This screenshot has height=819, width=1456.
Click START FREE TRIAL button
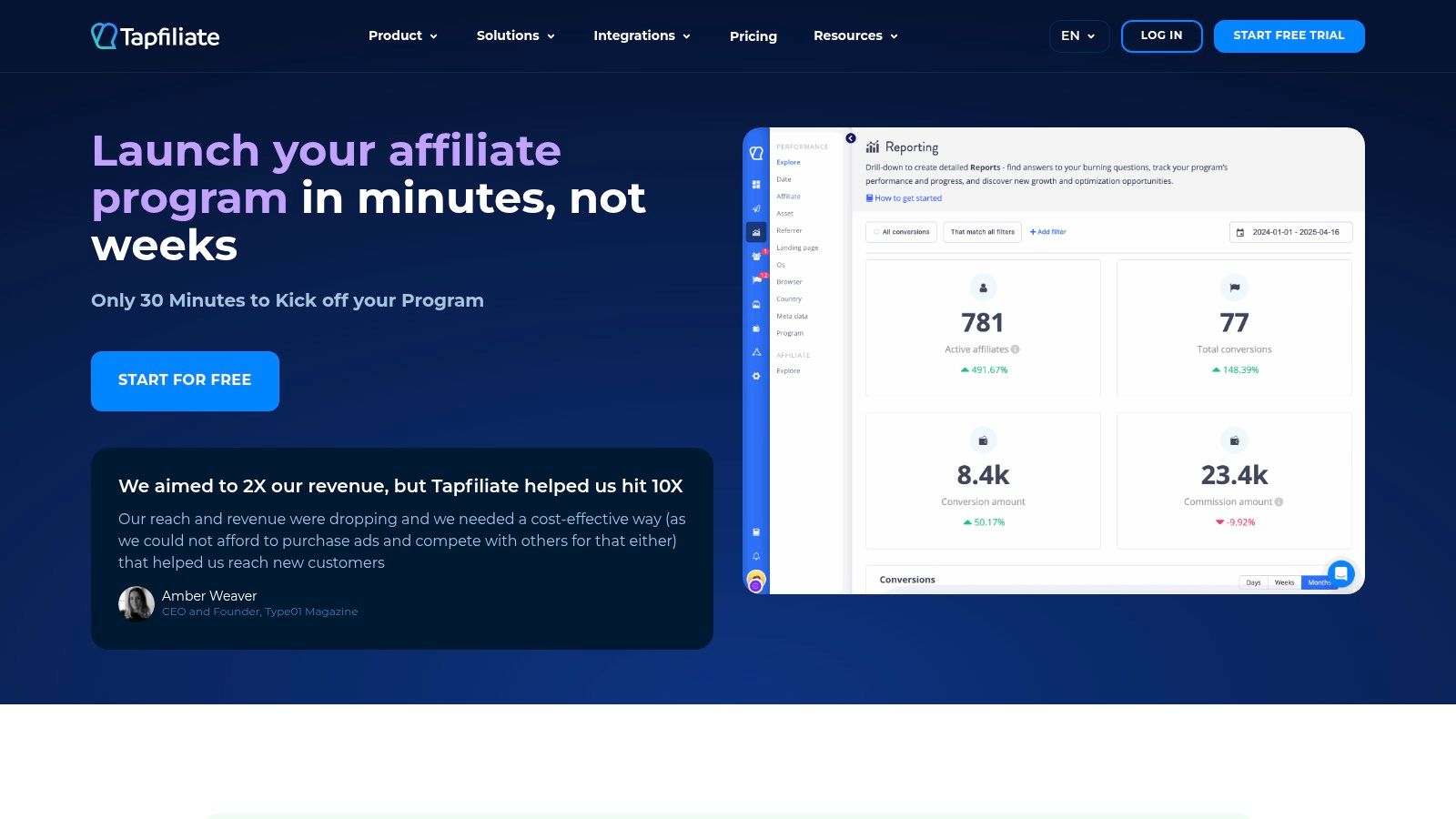[1289, 36]
